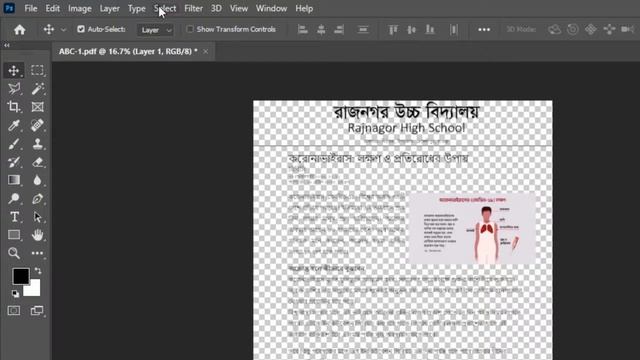640x360 pixels.
Task: Open the Select menu
Action: click(165, 9)
